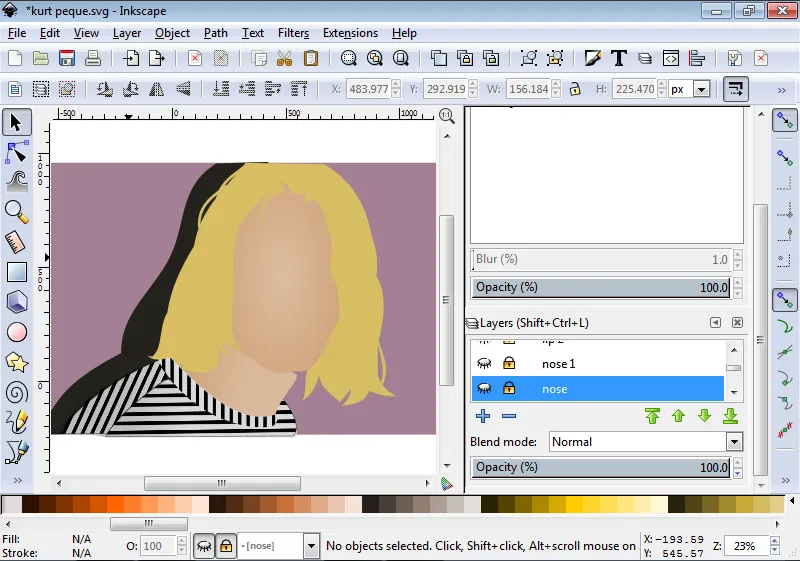Select the Star polygon tool

(16, 363)
